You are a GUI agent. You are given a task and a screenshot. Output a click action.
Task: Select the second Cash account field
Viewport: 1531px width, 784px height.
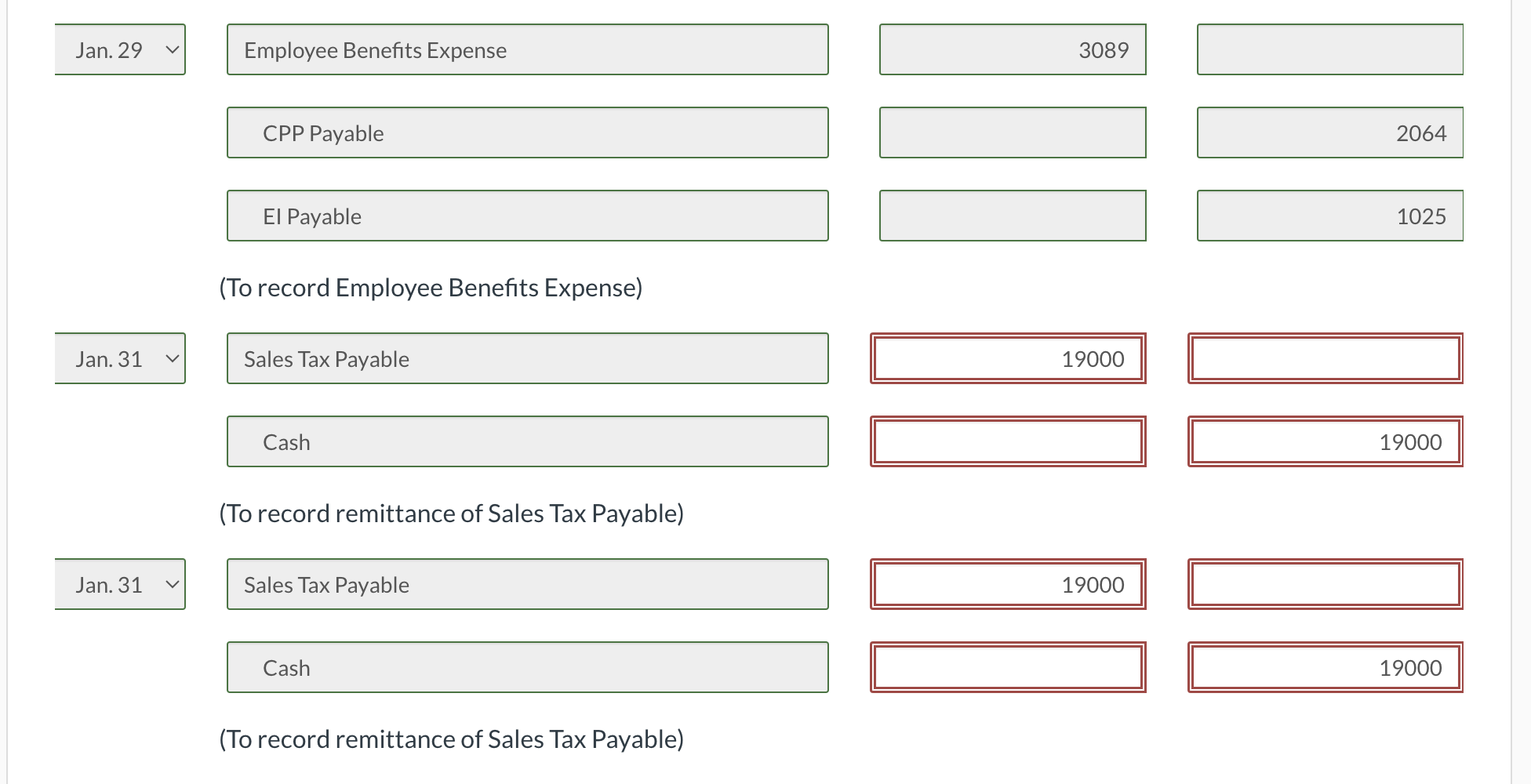point(527,667)
